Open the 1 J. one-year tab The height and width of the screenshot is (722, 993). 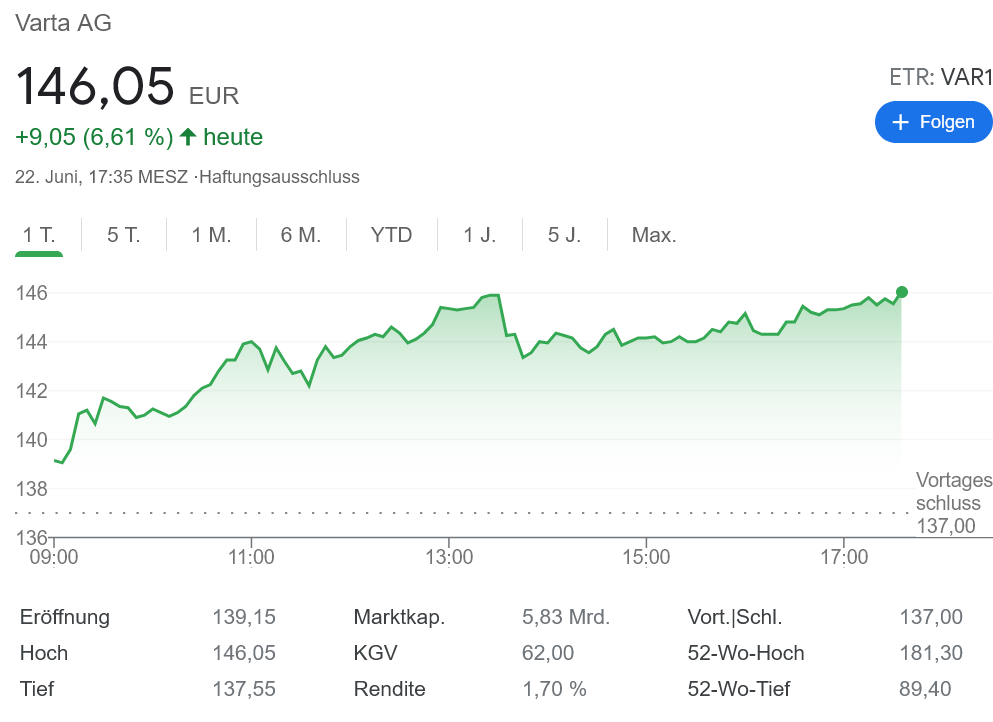(479, 235)
